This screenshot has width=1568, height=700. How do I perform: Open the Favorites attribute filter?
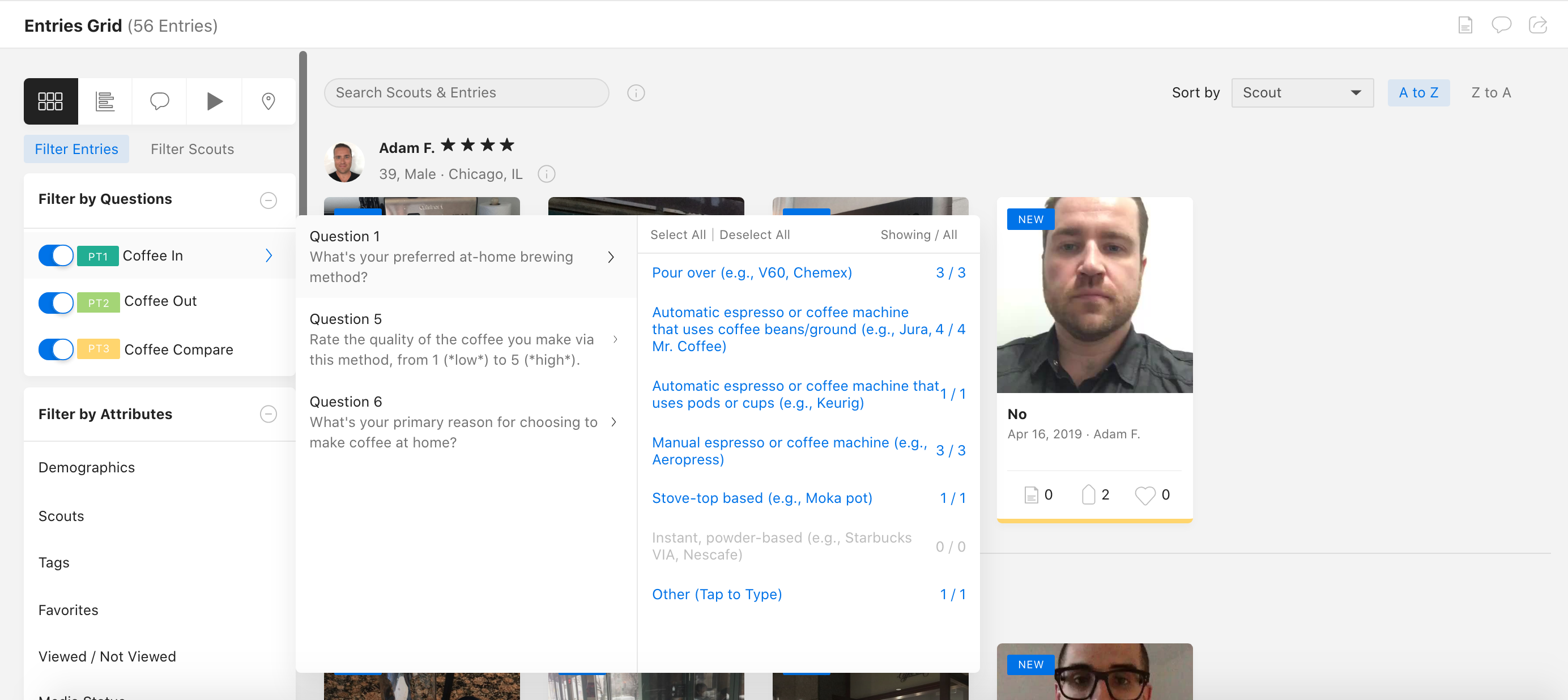pos(68,610)
